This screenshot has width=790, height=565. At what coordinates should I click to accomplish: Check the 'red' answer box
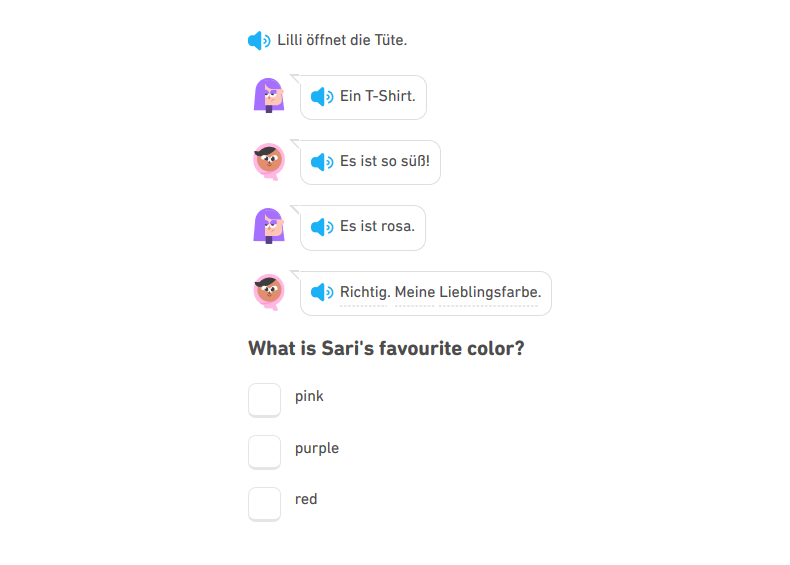tap(265, 504)
